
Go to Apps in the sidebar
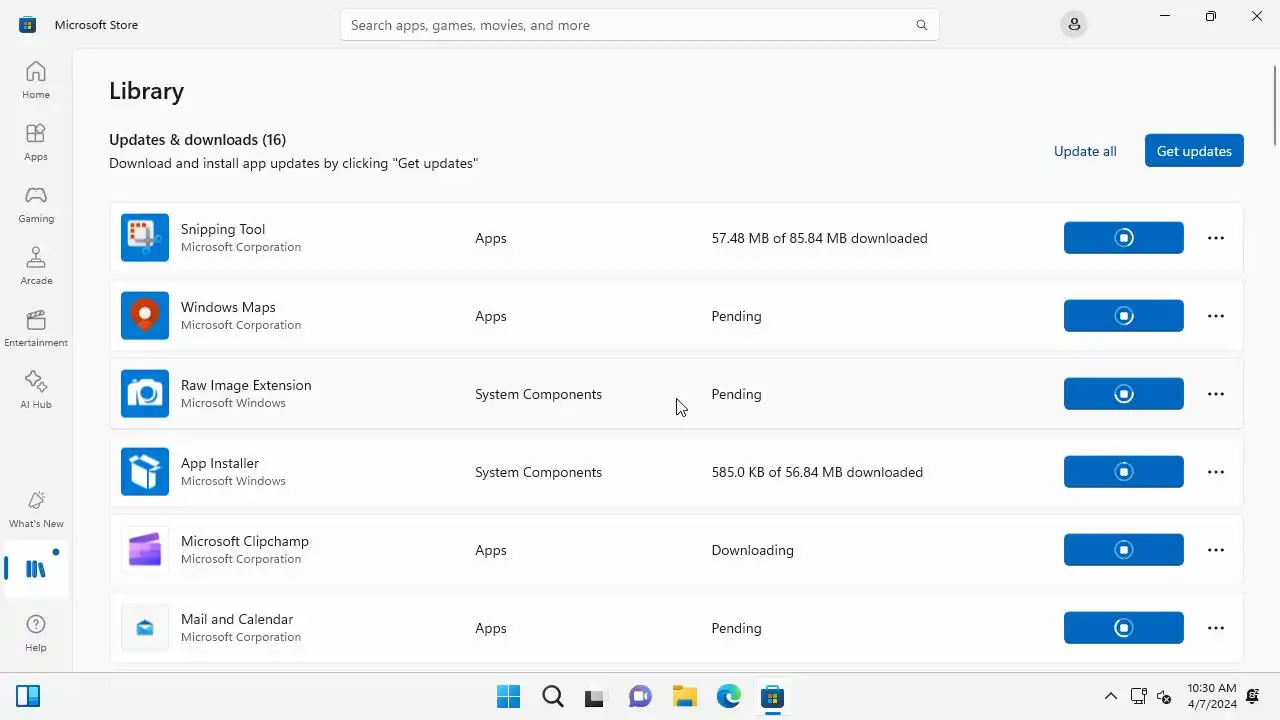click(x=36, y=142)
